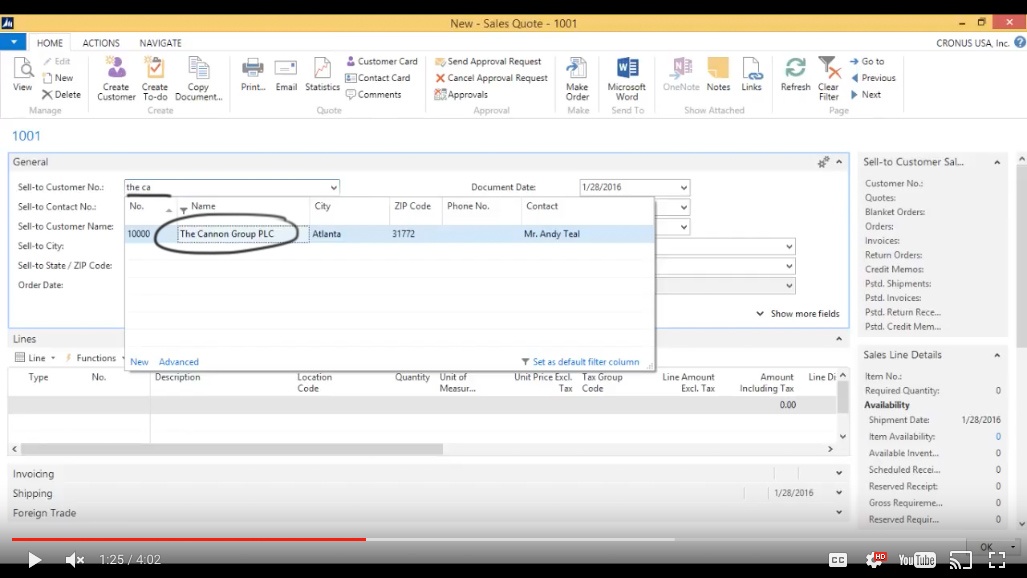
Task: Open the Customer Card
Action: 382,61
